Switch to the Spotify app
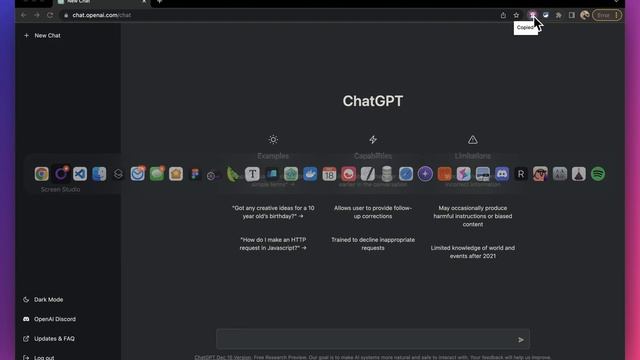 598,174
